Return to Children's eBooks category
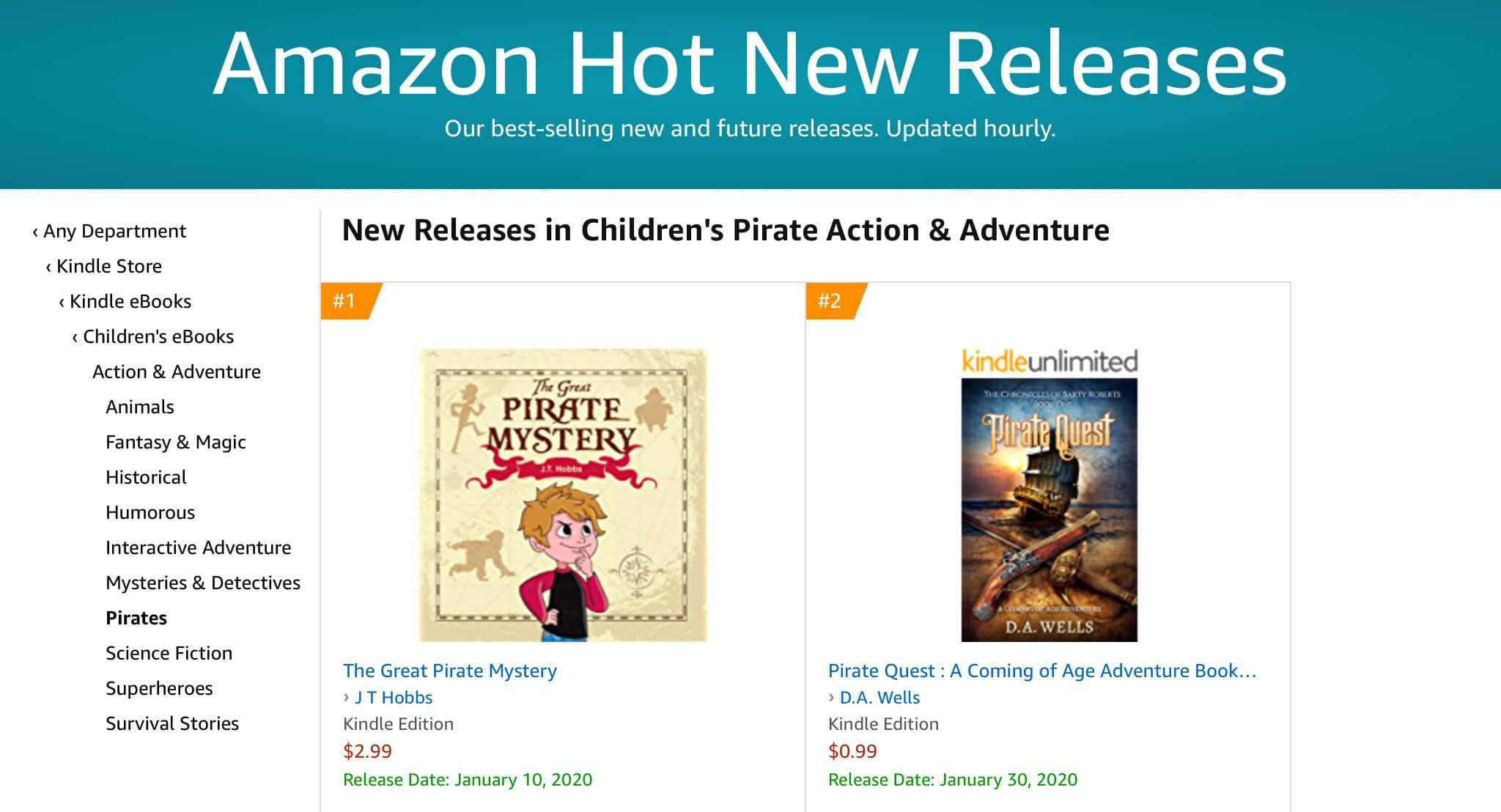The image size is (1501, 812). click(158, 336)
